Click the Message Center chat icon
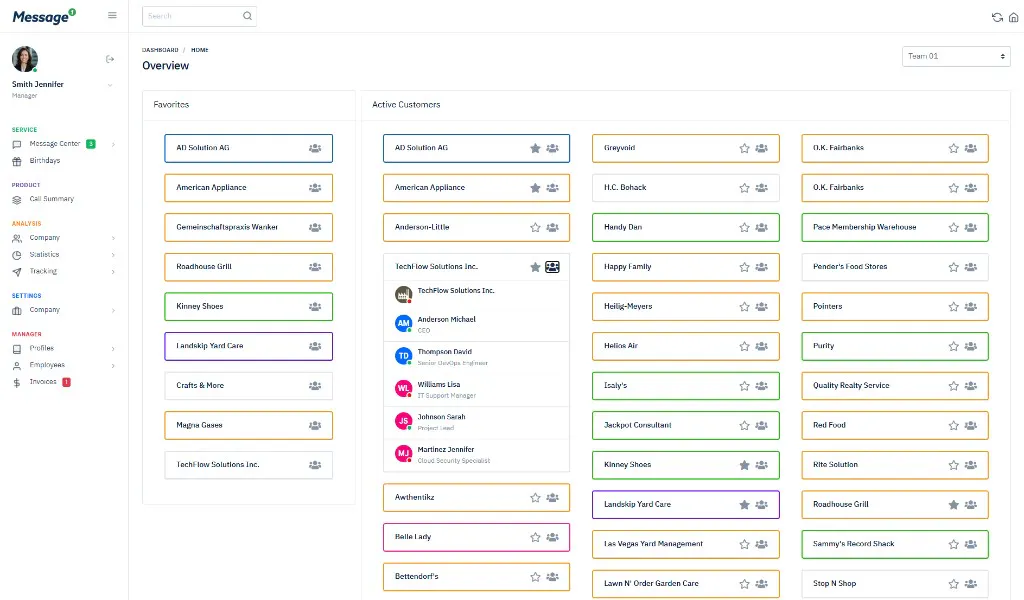1024x600 pixels. (17, 144)
